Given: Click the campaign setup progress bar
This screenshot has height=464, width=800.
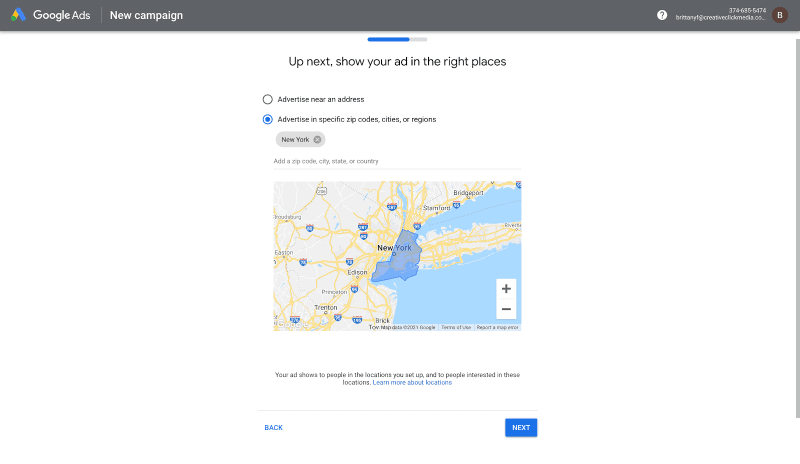Looking at the screenshot, I should pyautogui.click(x=397, y=39).
